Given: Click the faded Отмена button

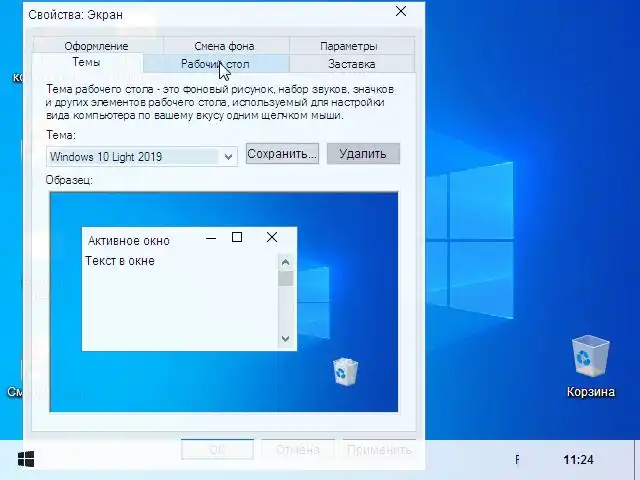Looking at the screenshot, I should click(x=298, y=449).
